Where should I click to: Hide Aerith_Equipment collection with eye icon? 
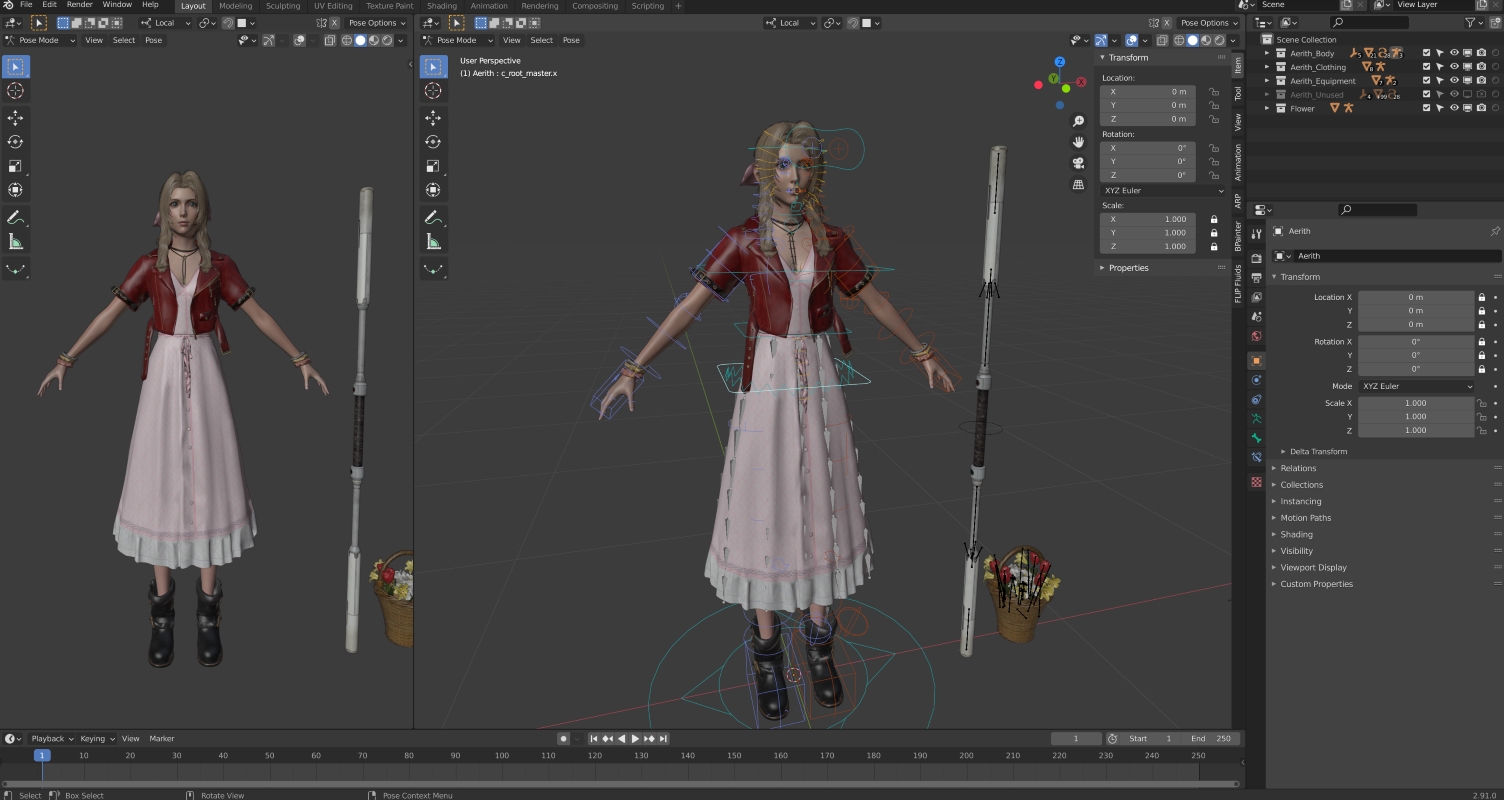[x=1454, y=81]
